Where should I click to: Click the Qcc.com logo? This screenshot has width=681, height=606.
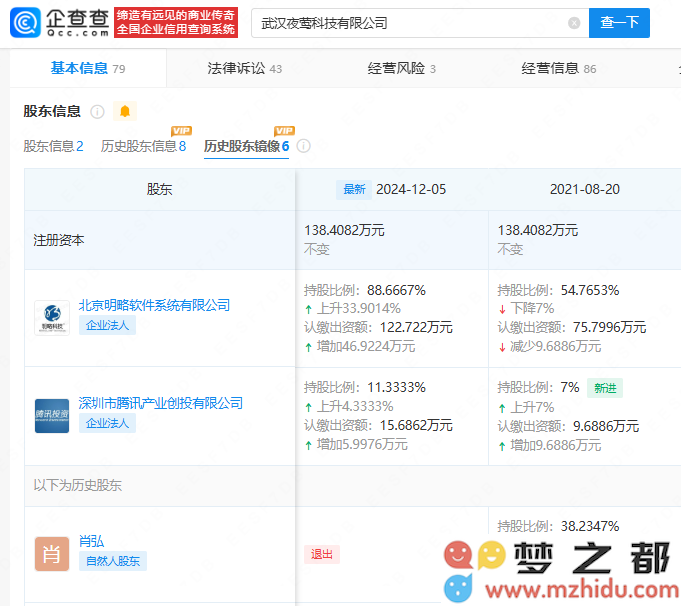[x=60, y=23]
